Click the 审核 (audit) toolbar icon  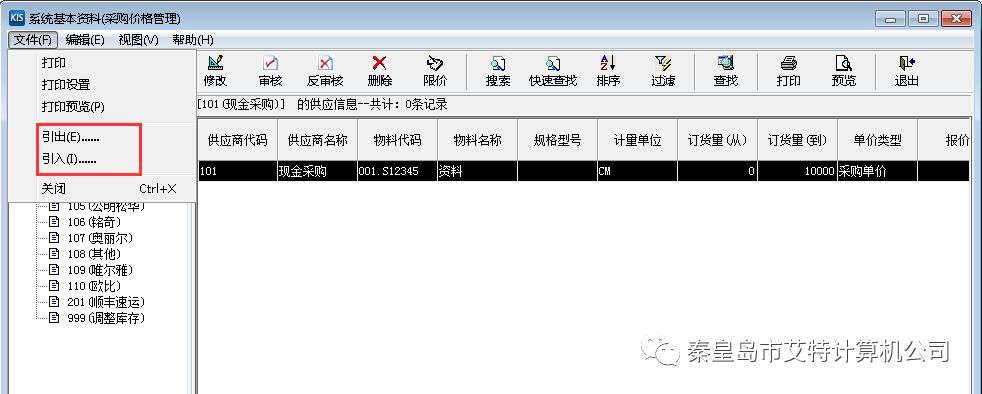pyautogui.click(x=270, y=71)
